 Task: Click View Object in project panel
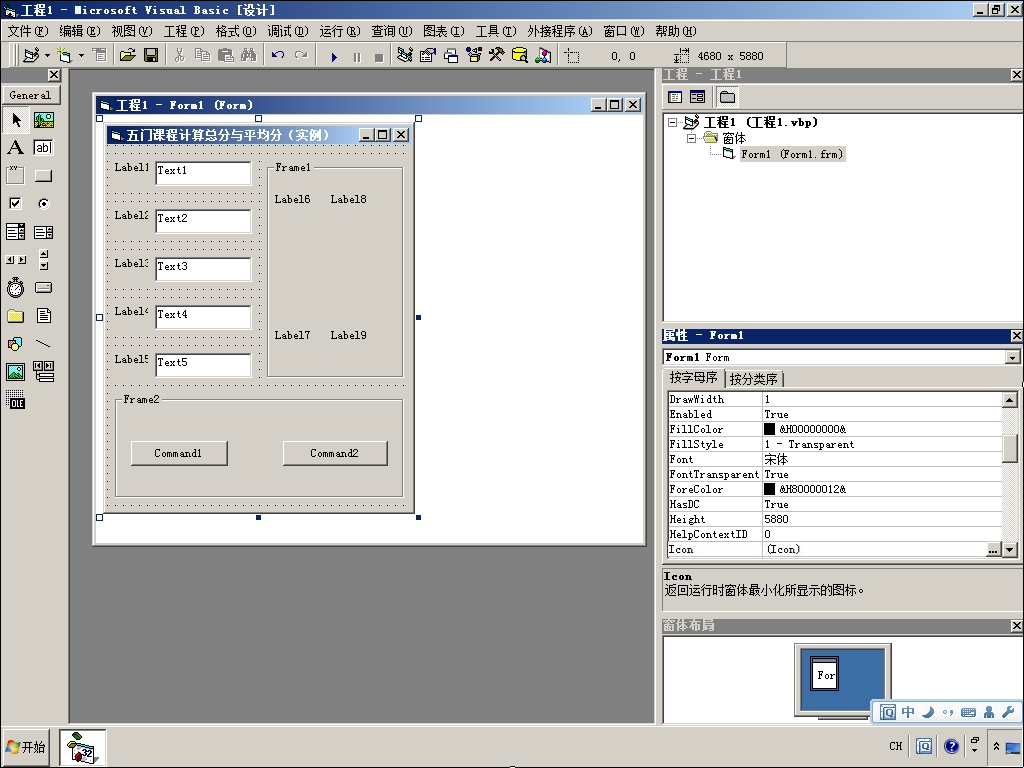click(x=697, y=97)
